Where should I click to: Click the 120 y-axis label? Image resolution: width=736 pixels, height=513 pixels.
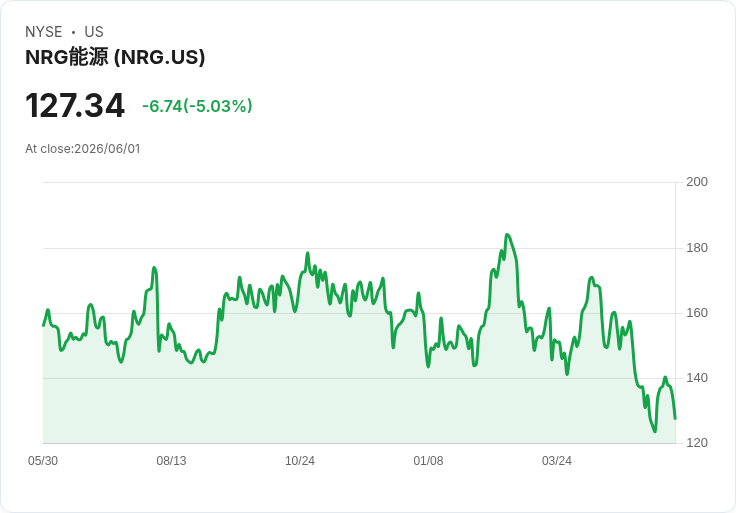(x=697, y=443)
